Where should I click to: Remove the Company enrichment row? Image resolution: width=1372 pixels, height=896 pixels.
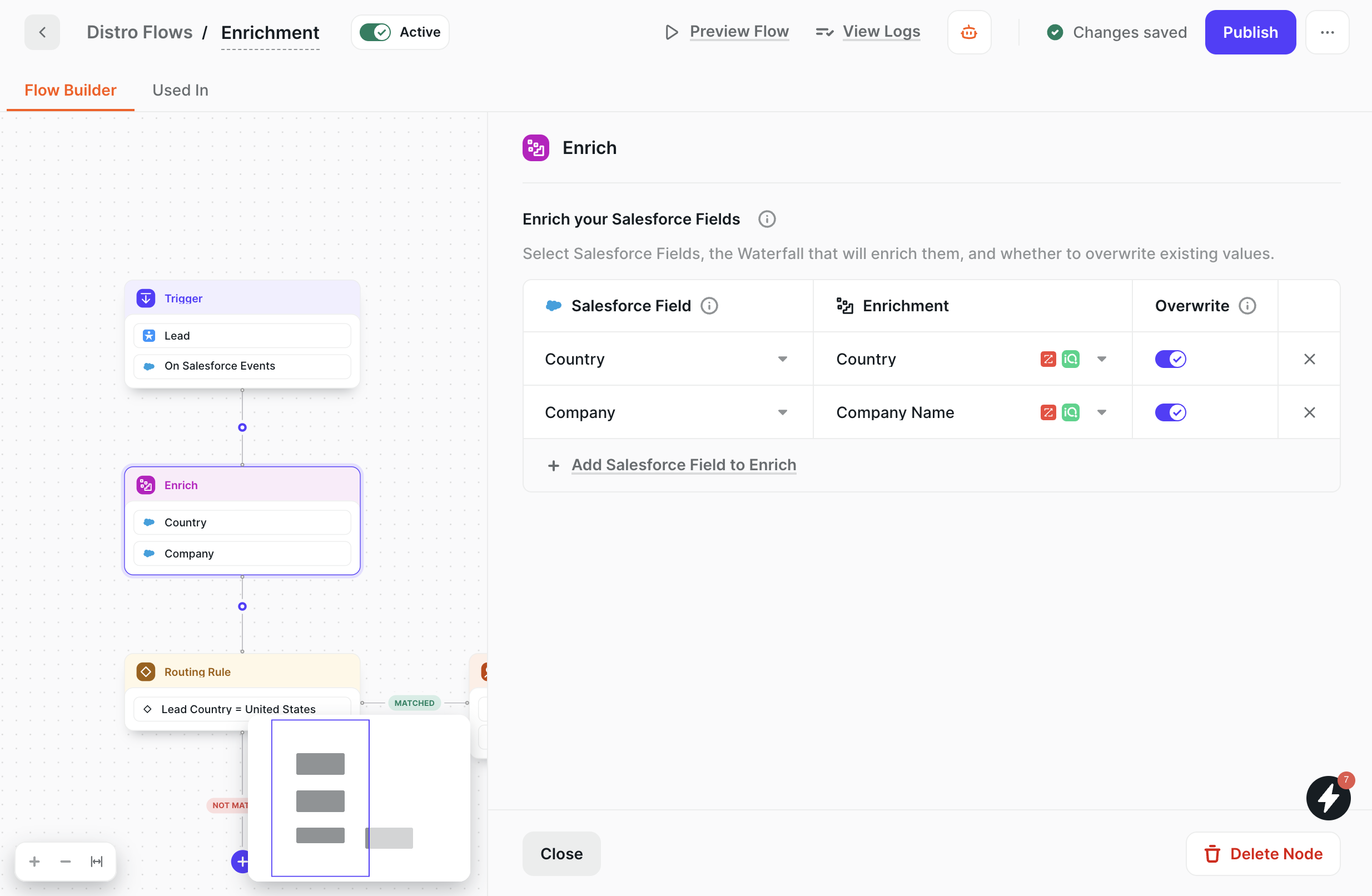[x=1309, y=412]
